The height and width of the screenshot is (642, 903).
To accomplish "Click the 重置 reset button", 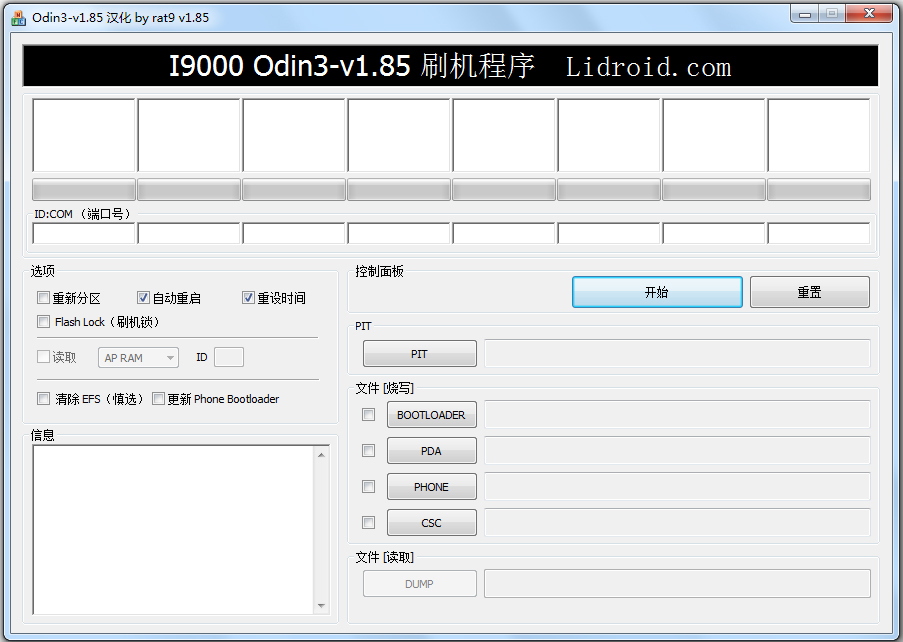I will (809, 291).
